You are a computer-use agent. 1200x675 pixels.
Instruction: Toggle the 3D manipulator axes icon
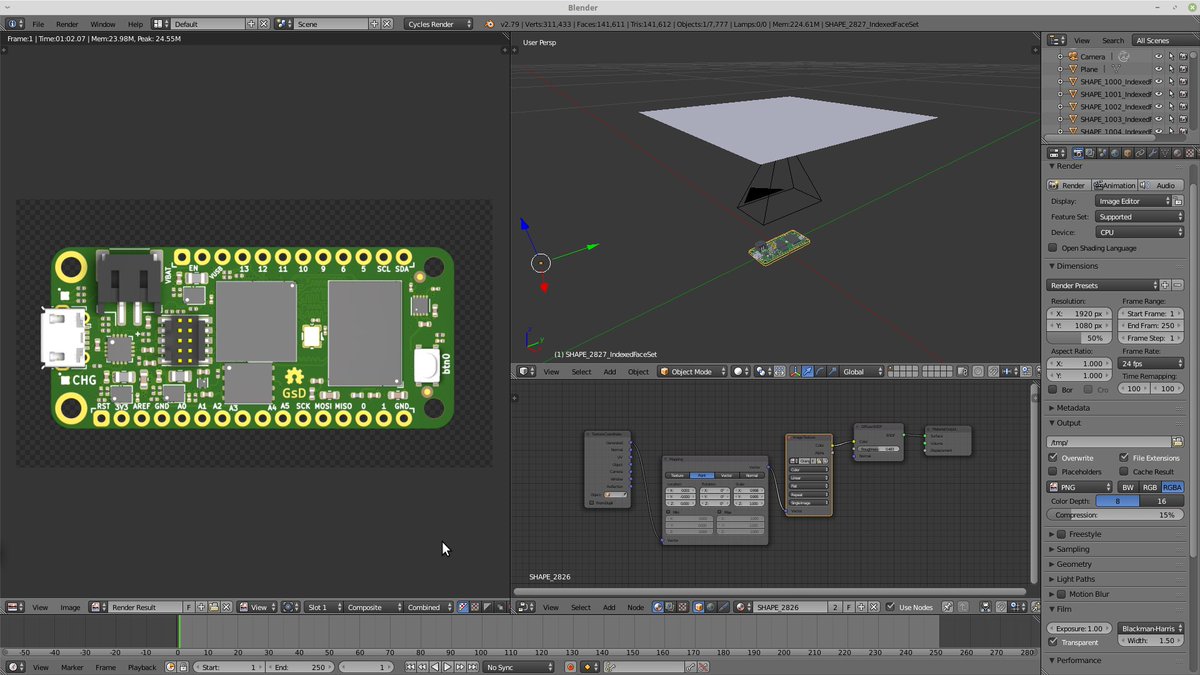point(795,372)
